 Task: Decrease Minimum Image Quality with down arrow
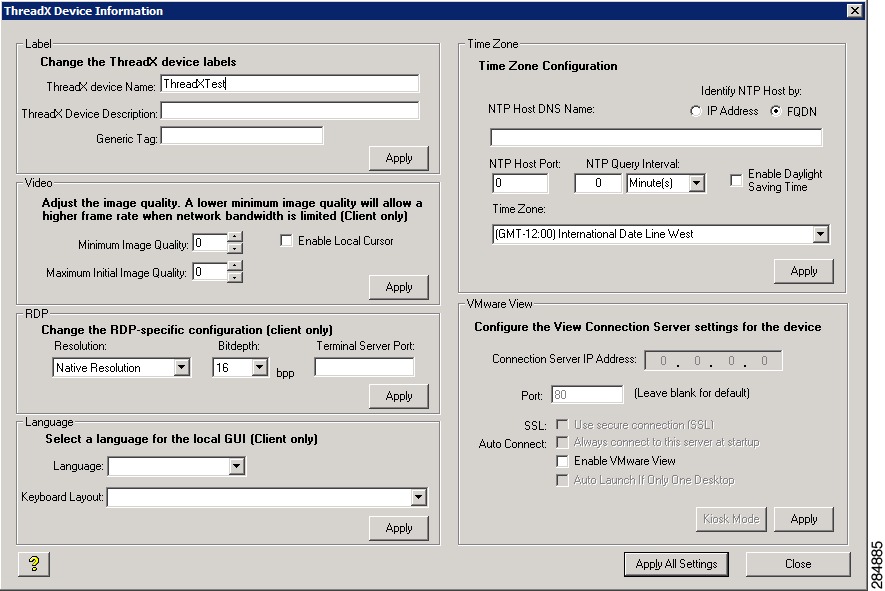click(235, 248)
